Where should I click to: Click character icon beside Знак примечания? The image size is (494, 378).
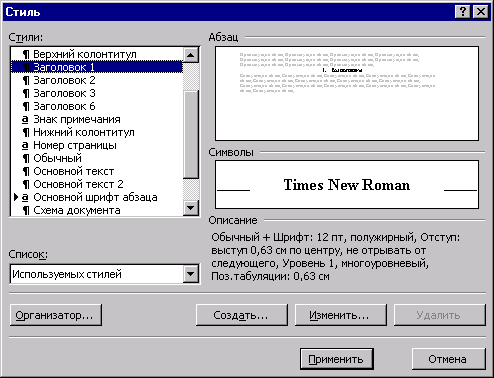(25, 119)
